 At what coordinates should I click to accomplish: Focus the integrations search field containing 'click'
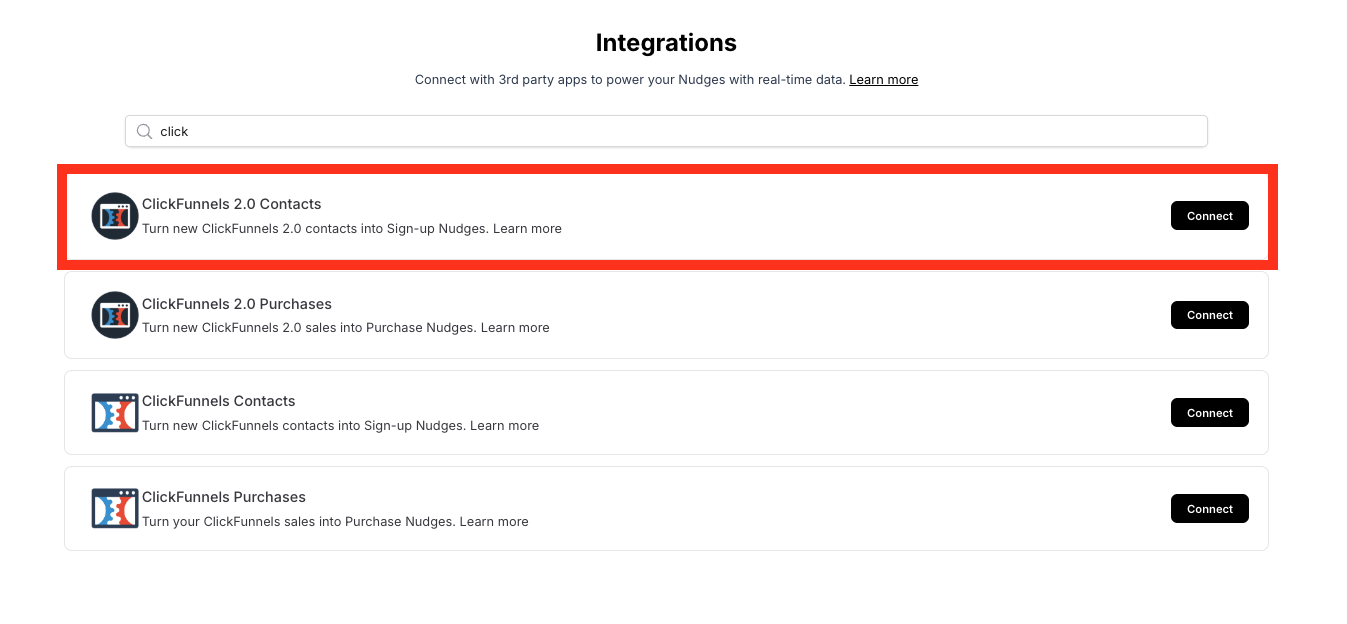pyautogui.click(x=666, y=131)
